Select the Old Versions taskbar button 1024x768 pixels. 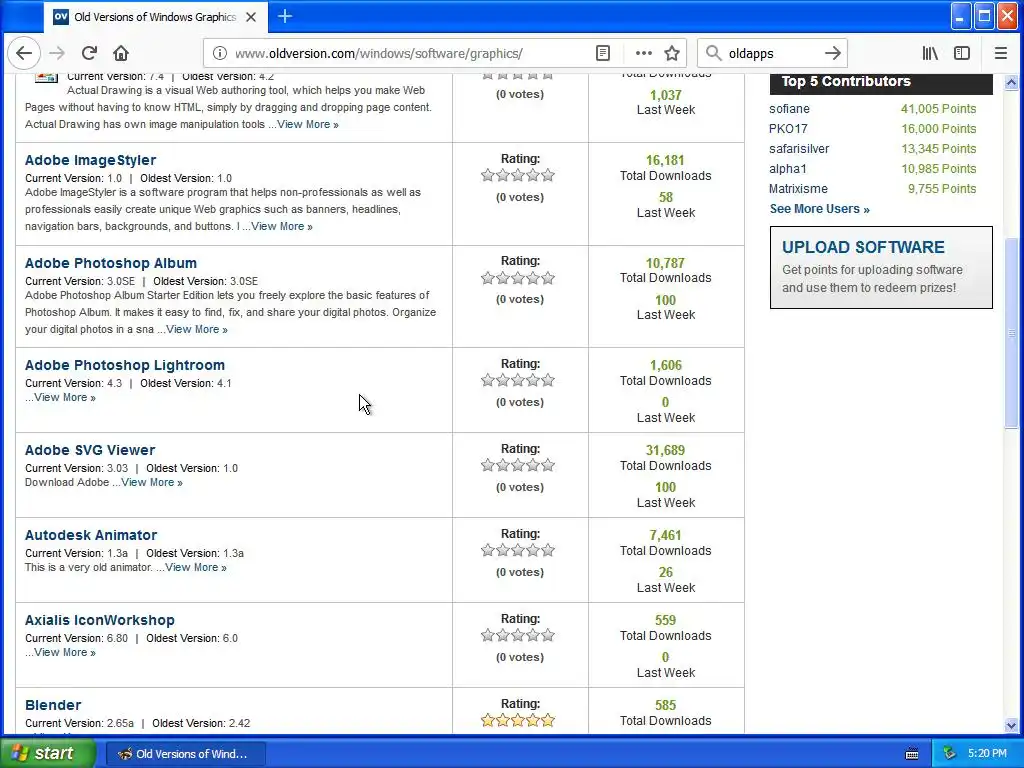[x=185, y=754]
